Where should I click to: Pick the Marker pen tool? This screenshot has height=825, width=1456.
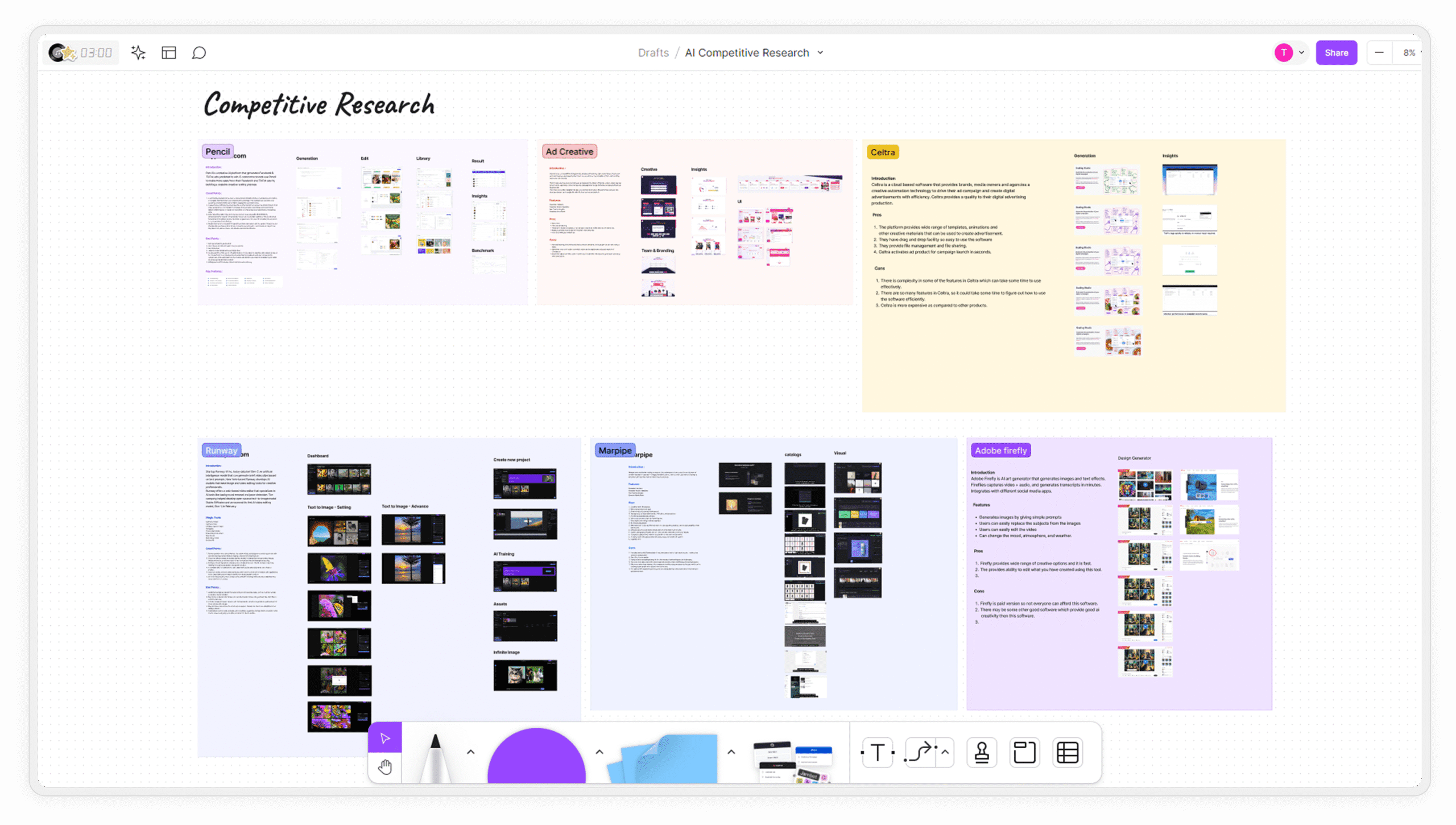[436, 757]
